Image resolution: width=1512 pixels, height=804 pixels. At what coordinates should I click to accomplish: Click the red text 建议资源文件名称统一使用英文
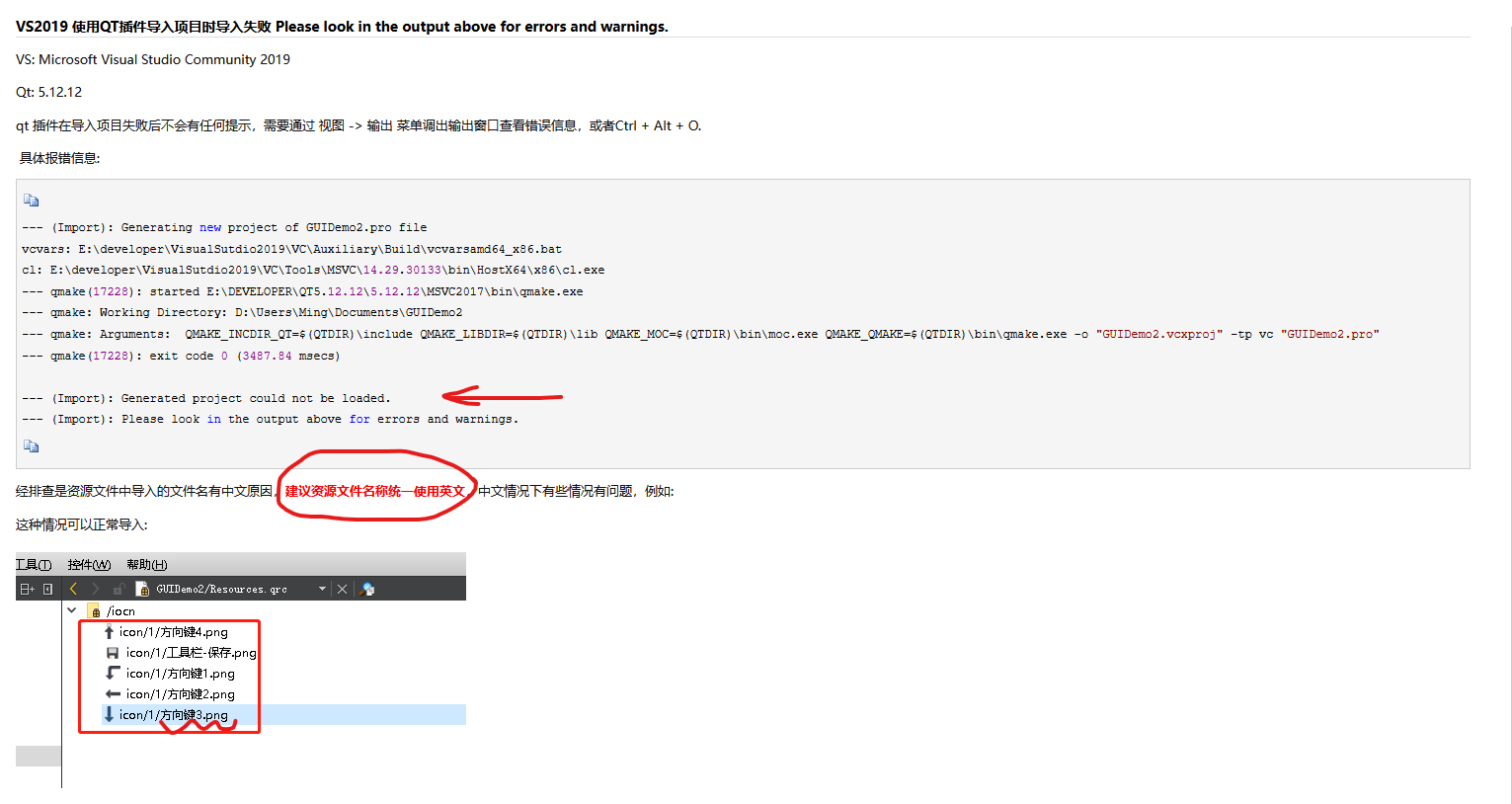pyautogui.click(x=375, y=491)
